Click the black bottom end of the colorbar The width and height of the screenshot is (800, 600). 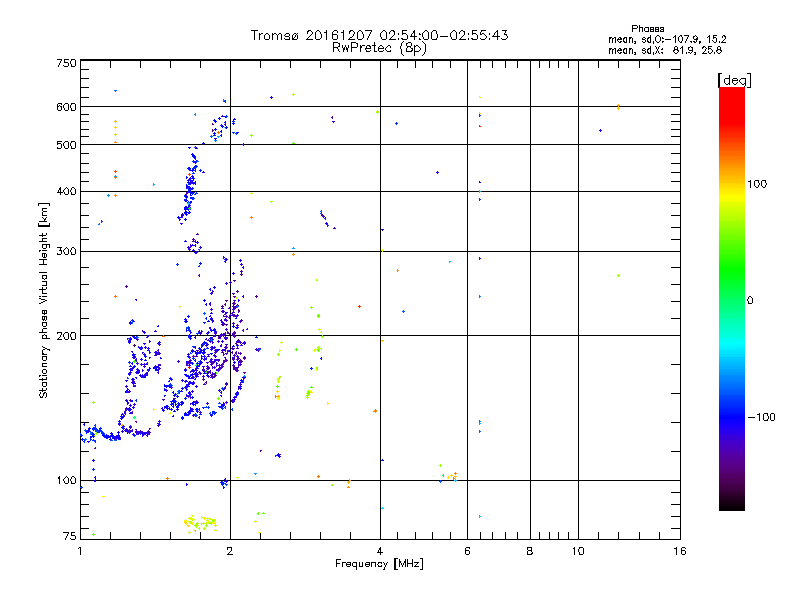pyautogui.click(x=732, y=503)
